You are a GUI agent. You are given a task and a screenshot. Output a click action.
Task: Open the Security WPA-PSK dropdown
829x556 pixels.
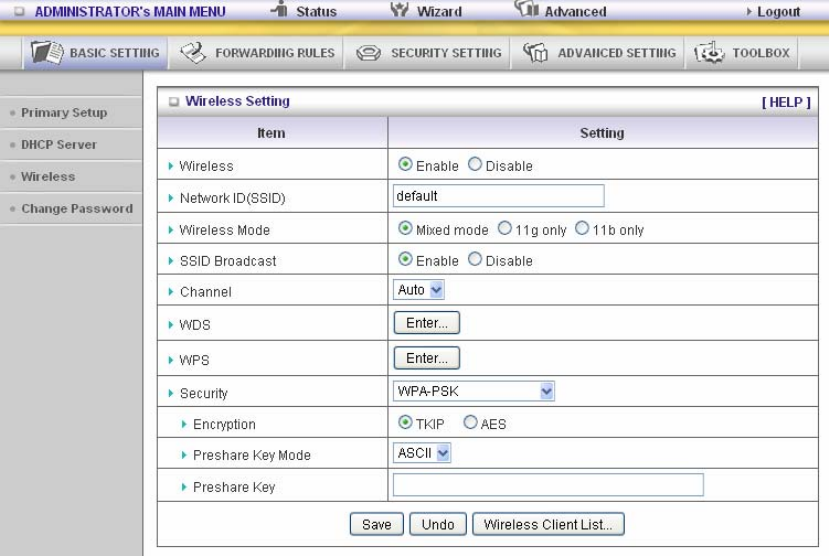pos(474,391)
